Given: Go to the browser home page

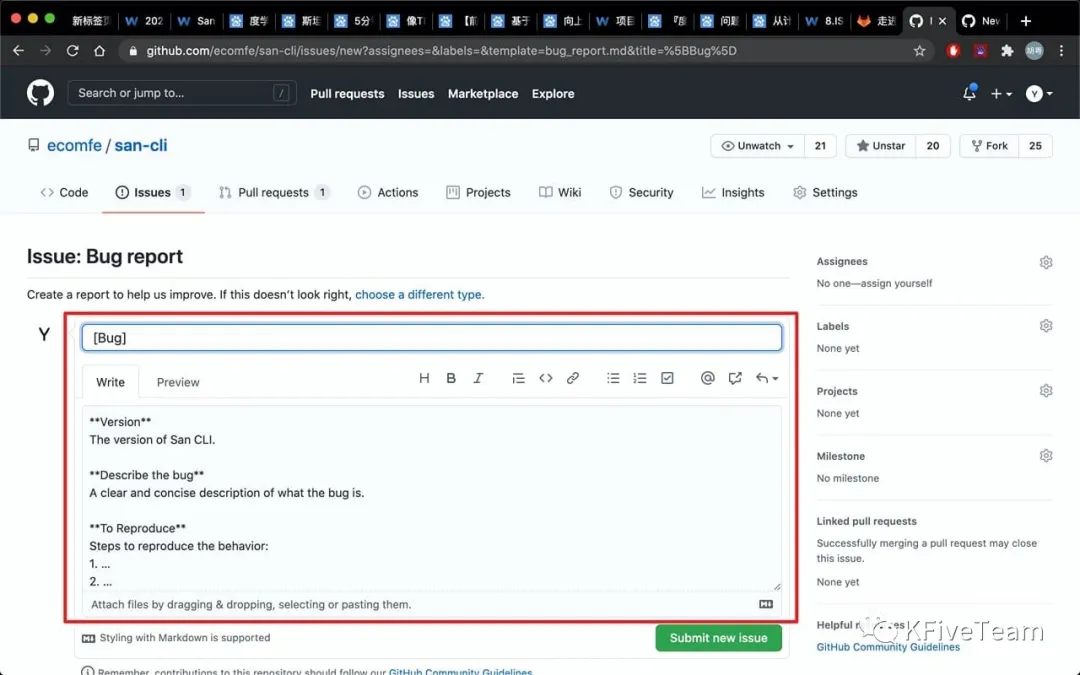Looking at the screenshot, I should click(x=99, y=51).
